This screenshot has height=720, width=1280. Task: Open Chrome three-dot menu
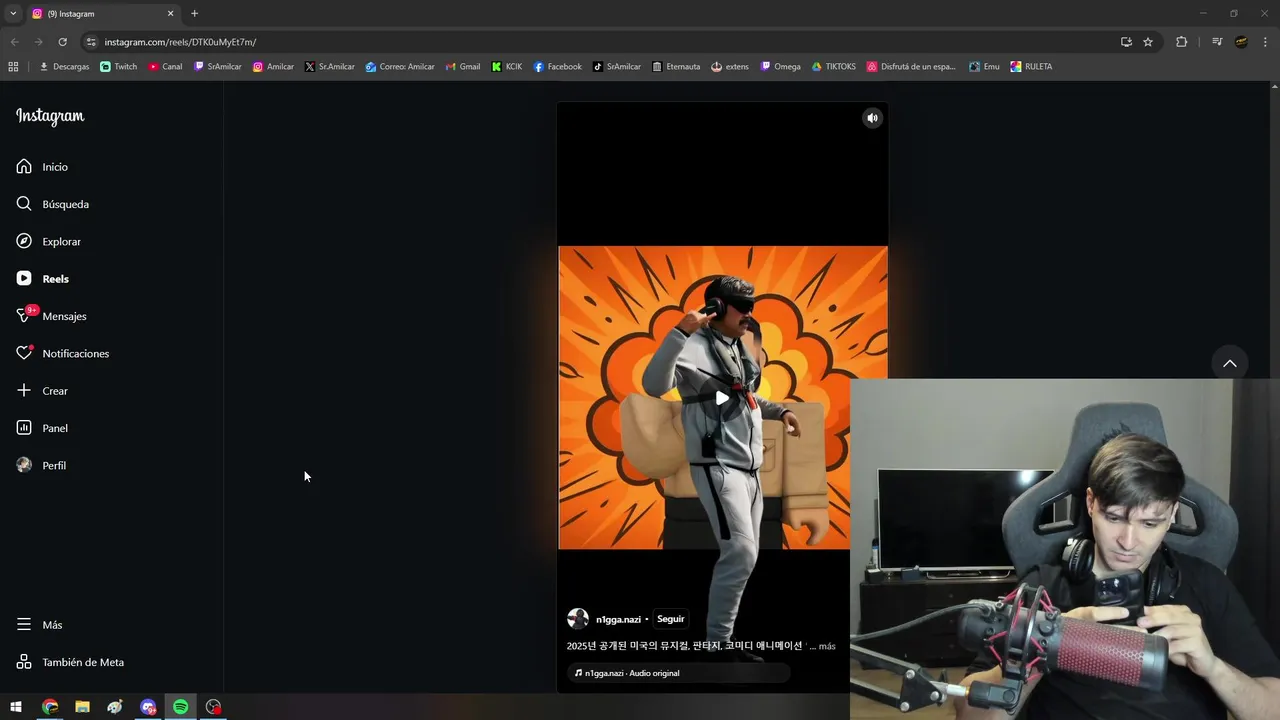pyautogui.click(x=1265, y=42)
